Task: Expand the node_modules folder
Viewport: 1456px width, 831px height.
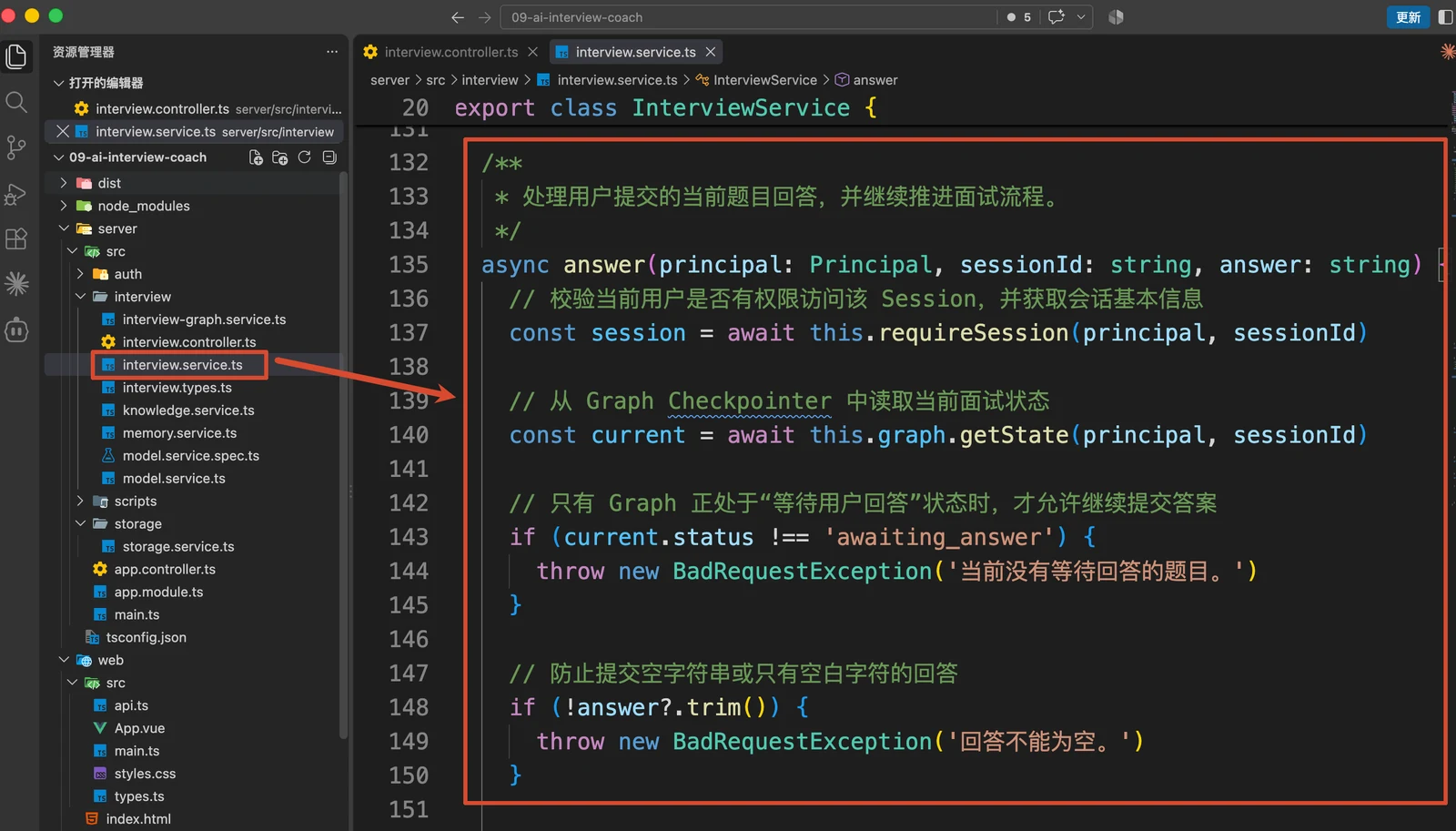Action: [64, 206]
